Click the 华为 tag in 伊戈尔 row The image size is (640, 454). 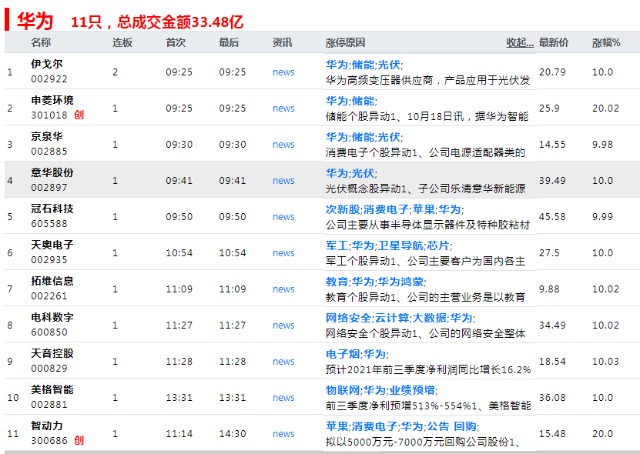point(336,65)
